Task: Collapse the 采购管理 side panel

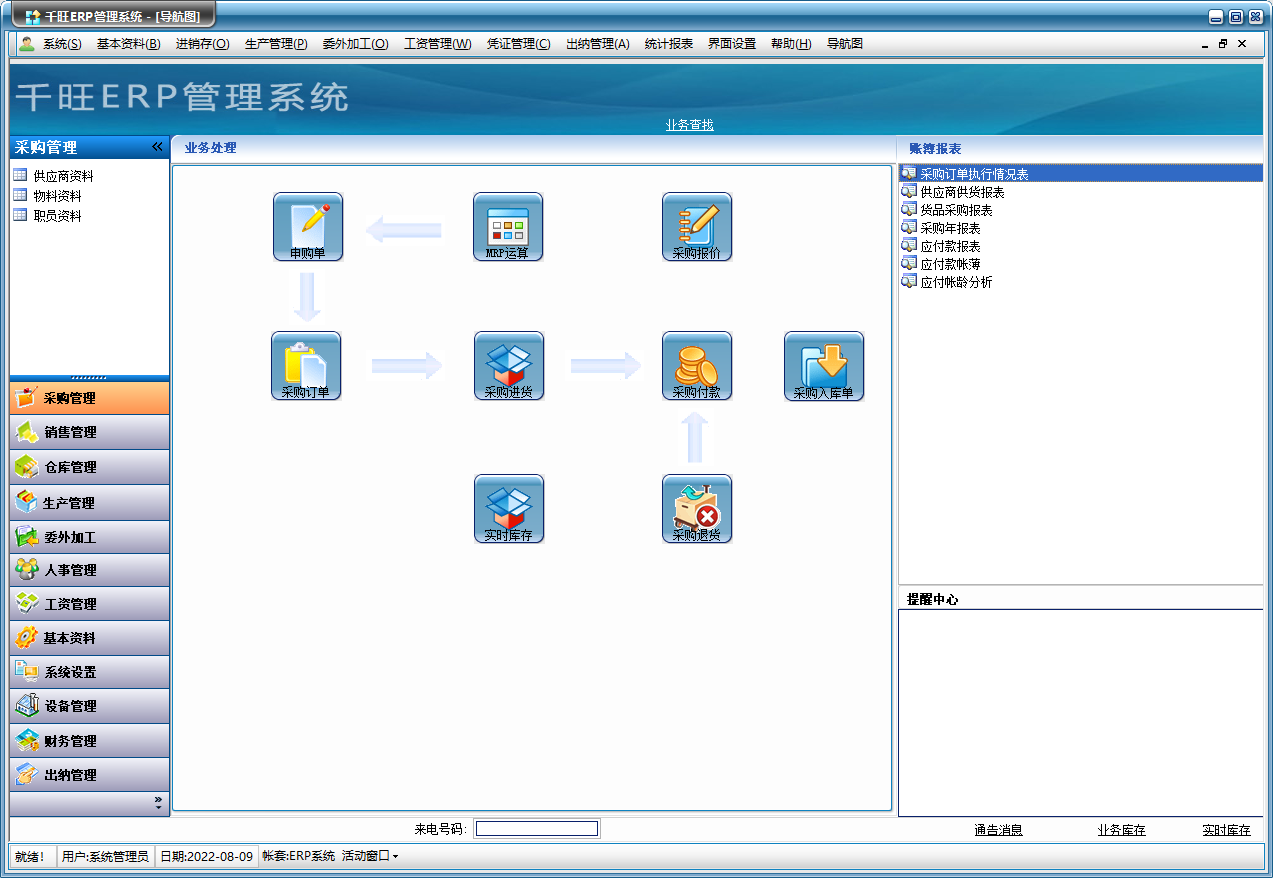Action: tap(157, 147)
